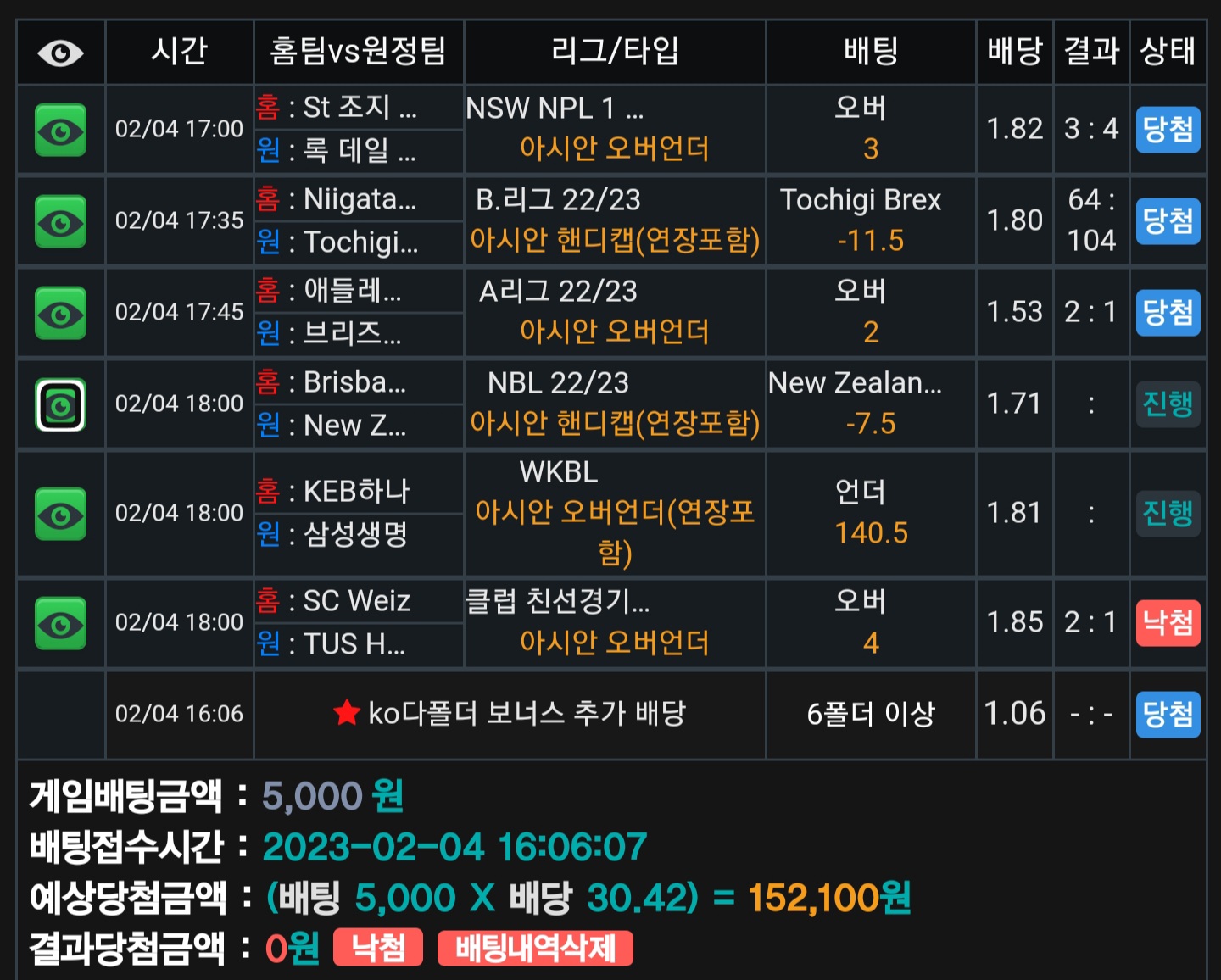
Task: Click 당첨 status badge for 02/04 17:00 match
Action: (1168, 130)
